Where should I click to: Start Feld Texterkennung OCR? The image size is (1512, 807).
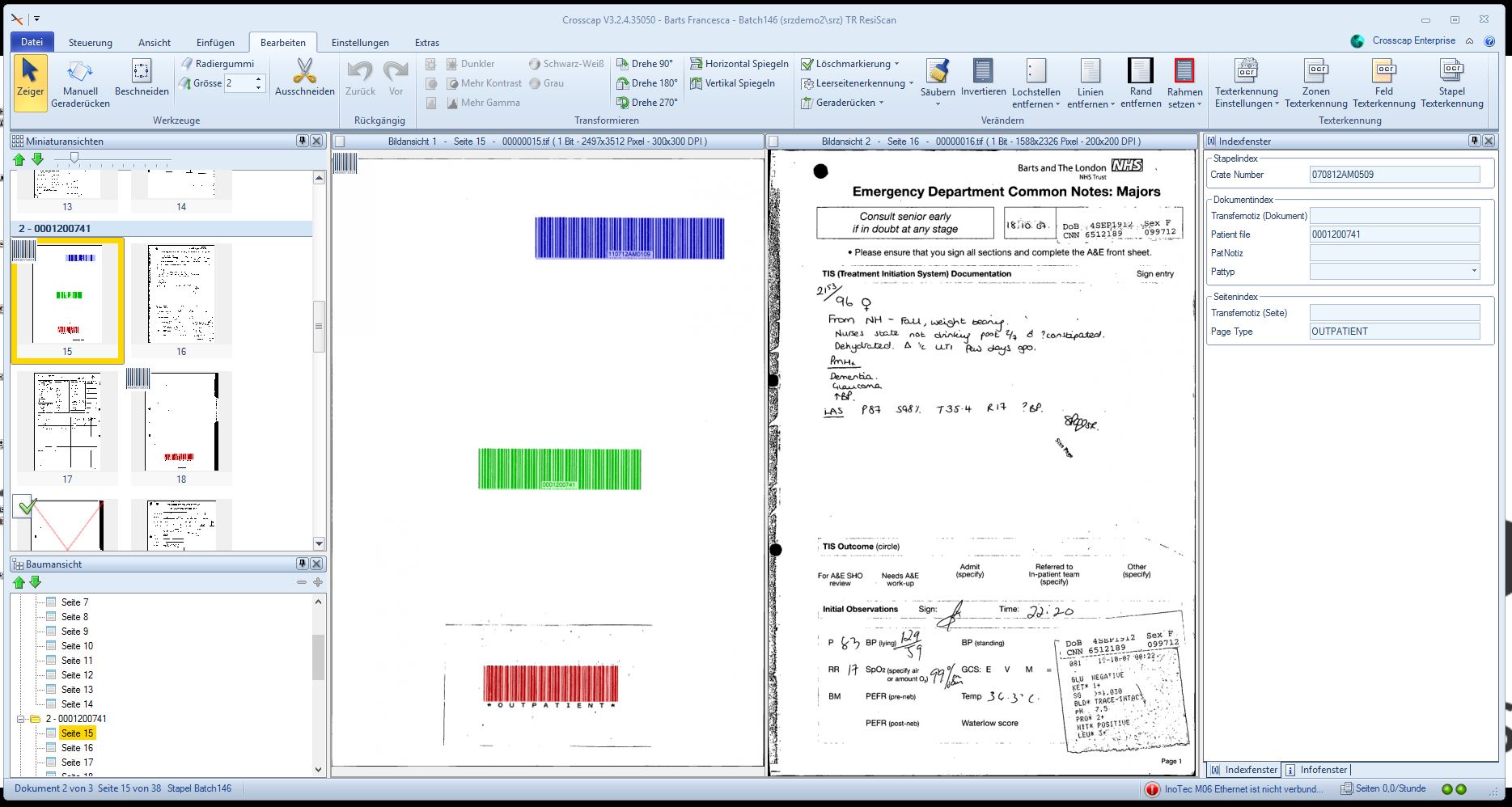[x=1384, y=83]
